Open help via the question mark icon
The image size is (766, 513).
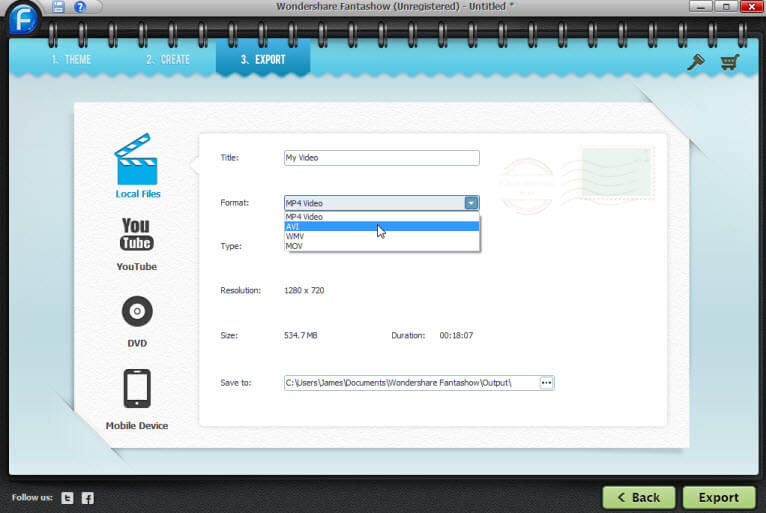pos(80,7)
